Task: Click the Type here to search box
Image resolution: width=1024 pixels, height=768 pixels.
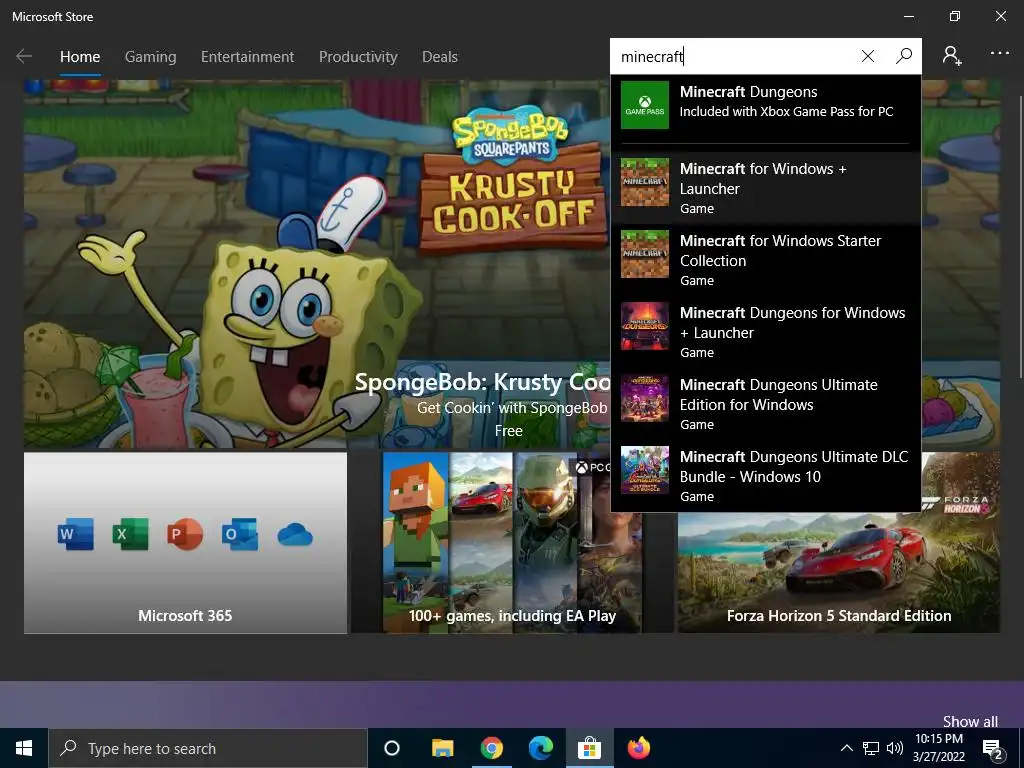Action: click(208, 748)
